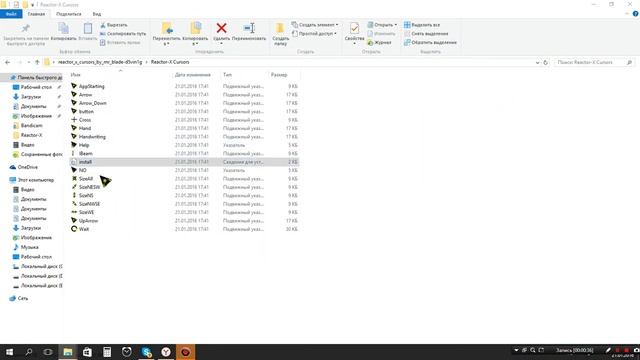Open Reactor-X folder in sidebar

(x=31, y=135)
